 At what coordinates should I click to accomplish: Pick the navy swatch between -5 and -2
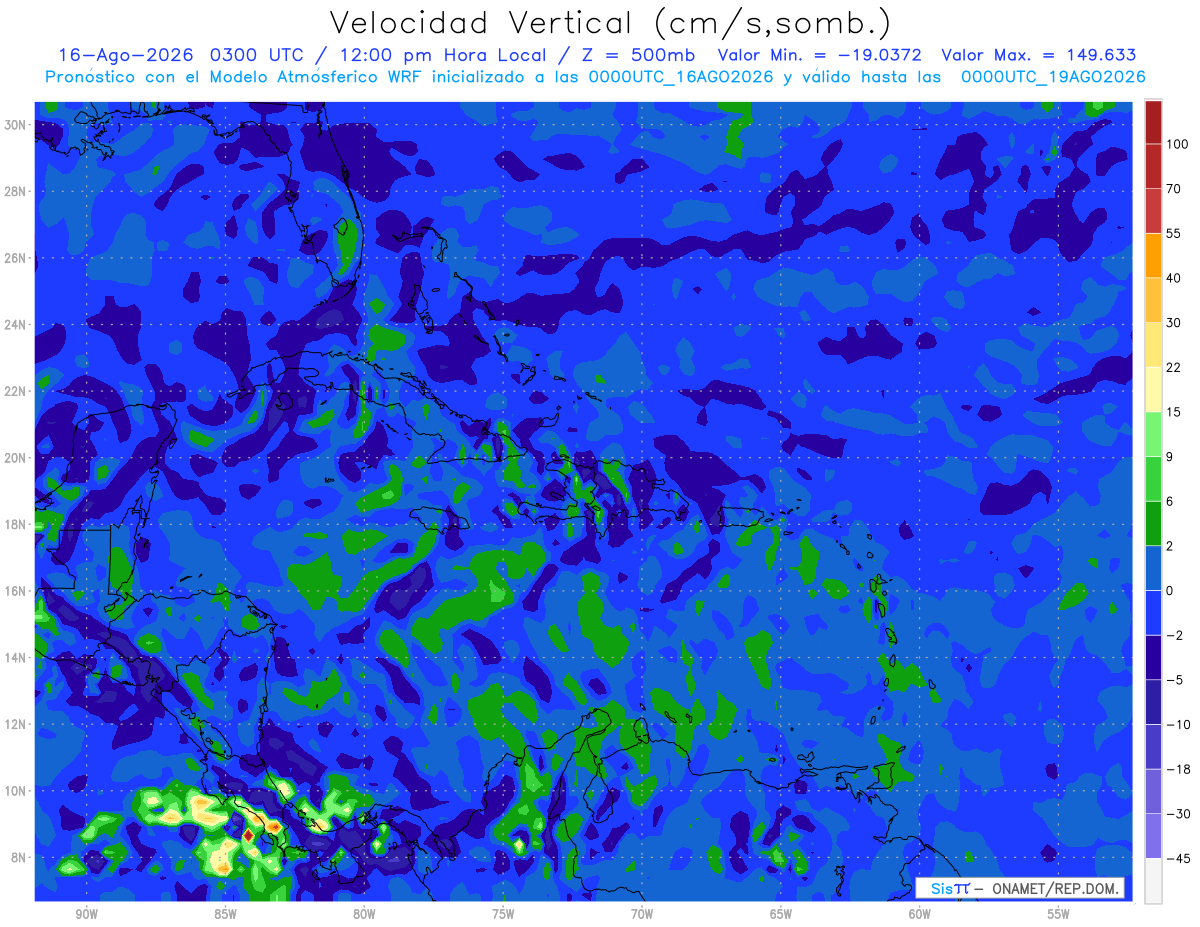pos(1153,657)
